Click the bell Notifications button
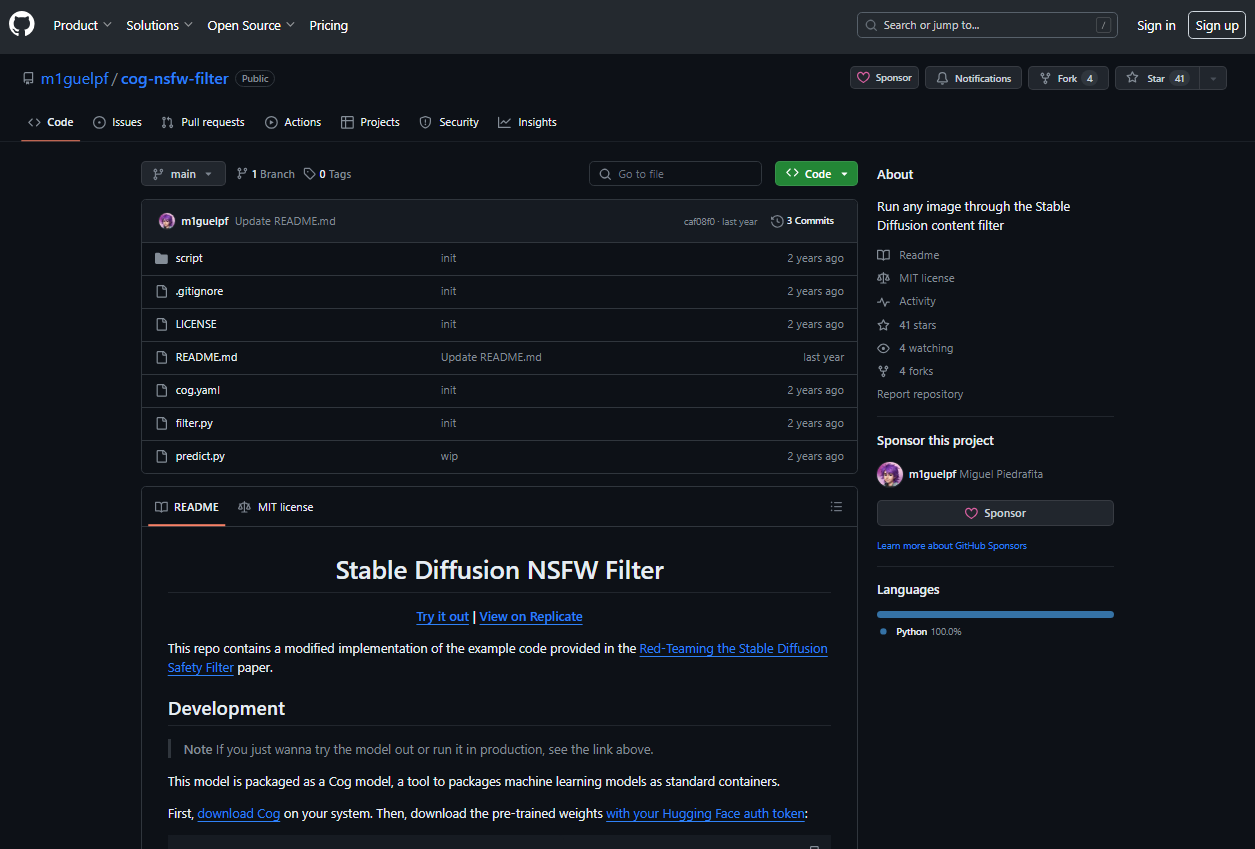The height and width of the screenshot is (849, 1255). [x=974, y=78]
